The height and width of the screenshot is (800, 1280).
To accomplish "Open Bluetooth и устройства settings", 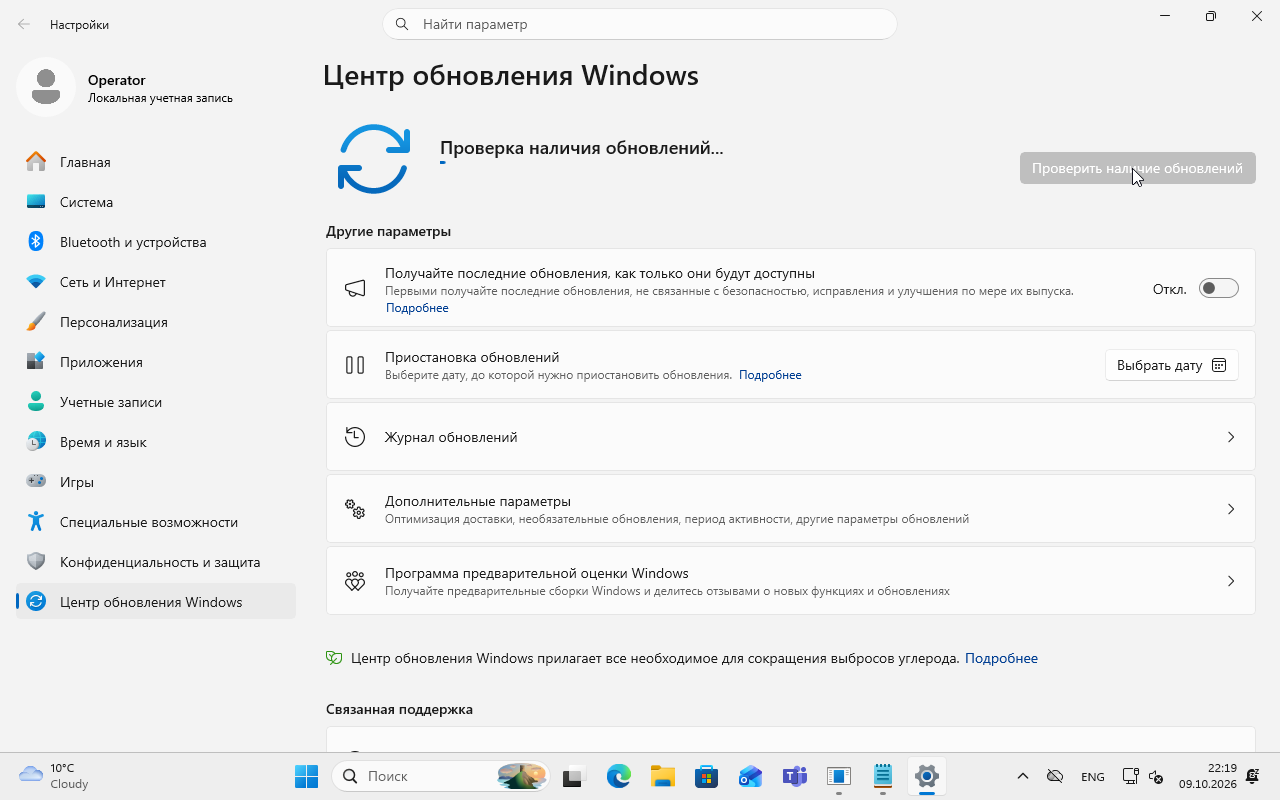I will (x=156, y=242).
